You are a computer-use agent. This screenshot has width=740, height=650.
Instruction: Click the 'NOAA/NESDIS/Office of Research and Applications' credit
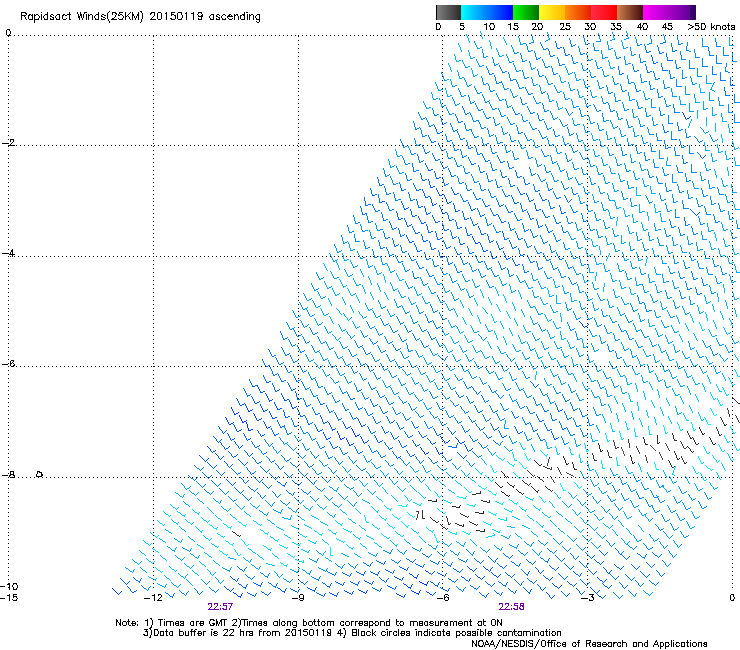(589, 644)
